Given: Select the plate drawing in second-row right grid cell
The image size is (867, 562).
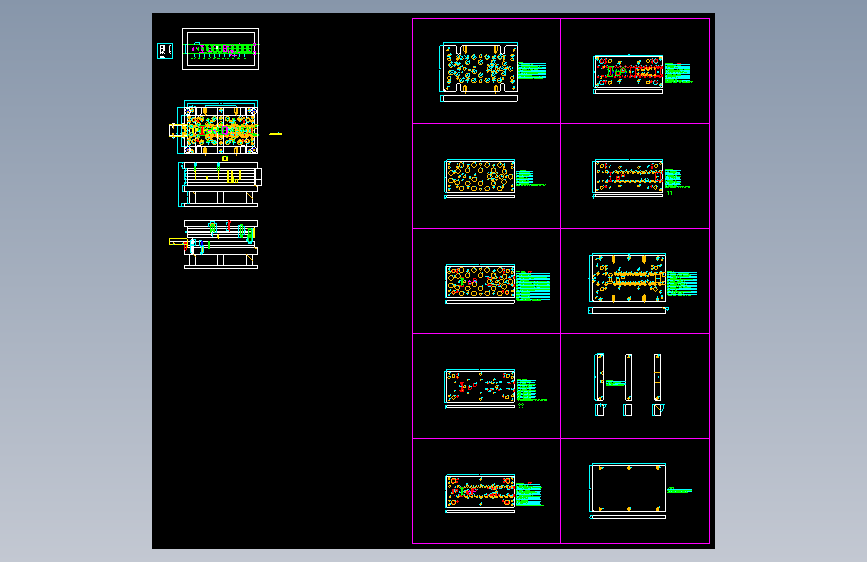Looking at the screenshot, I should coord(628,178).
